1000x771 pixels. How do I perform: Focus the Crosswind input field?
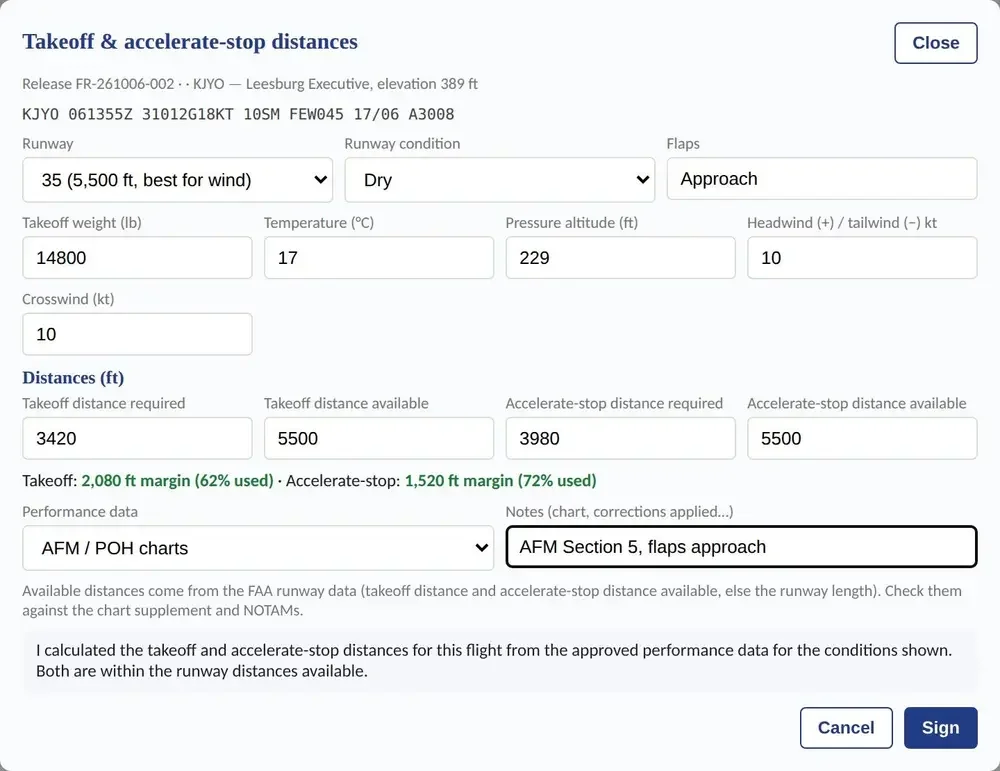[x=137, y=334]
